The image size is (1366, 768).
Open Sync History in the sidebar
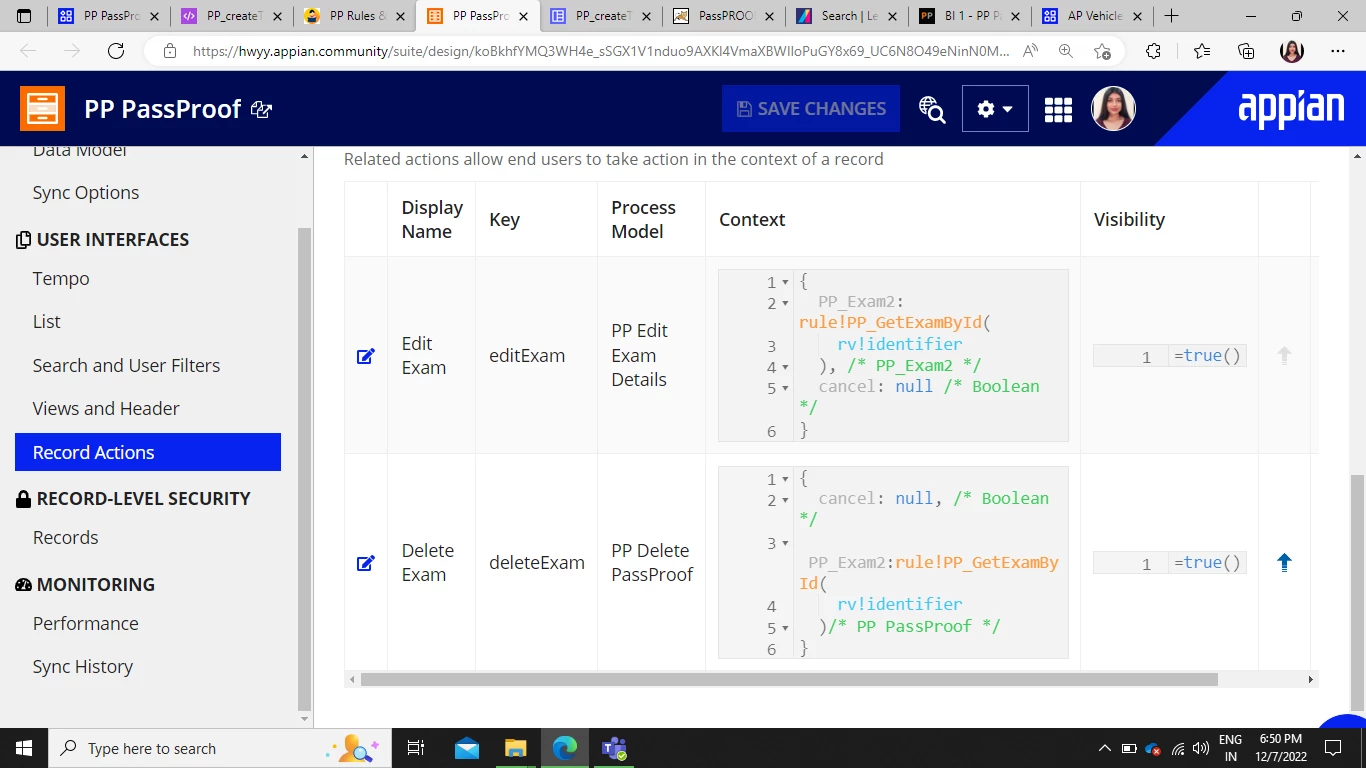[83, 667]
